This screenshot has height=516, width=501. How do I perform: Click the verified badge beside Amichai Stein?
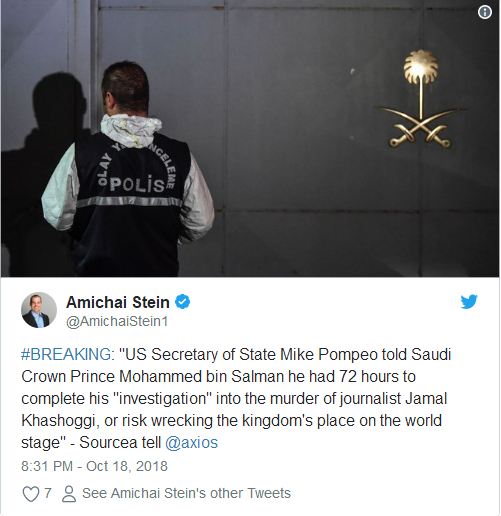click(x=183, y=302)
